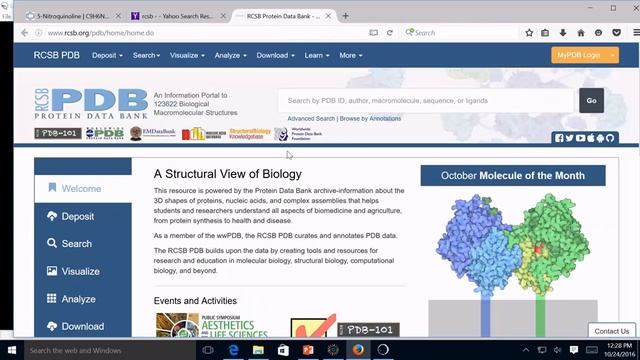The width and height of the screenshot is (640, 360).
Task: Focus the PDB ID search field
Action: tap(426, 100)
